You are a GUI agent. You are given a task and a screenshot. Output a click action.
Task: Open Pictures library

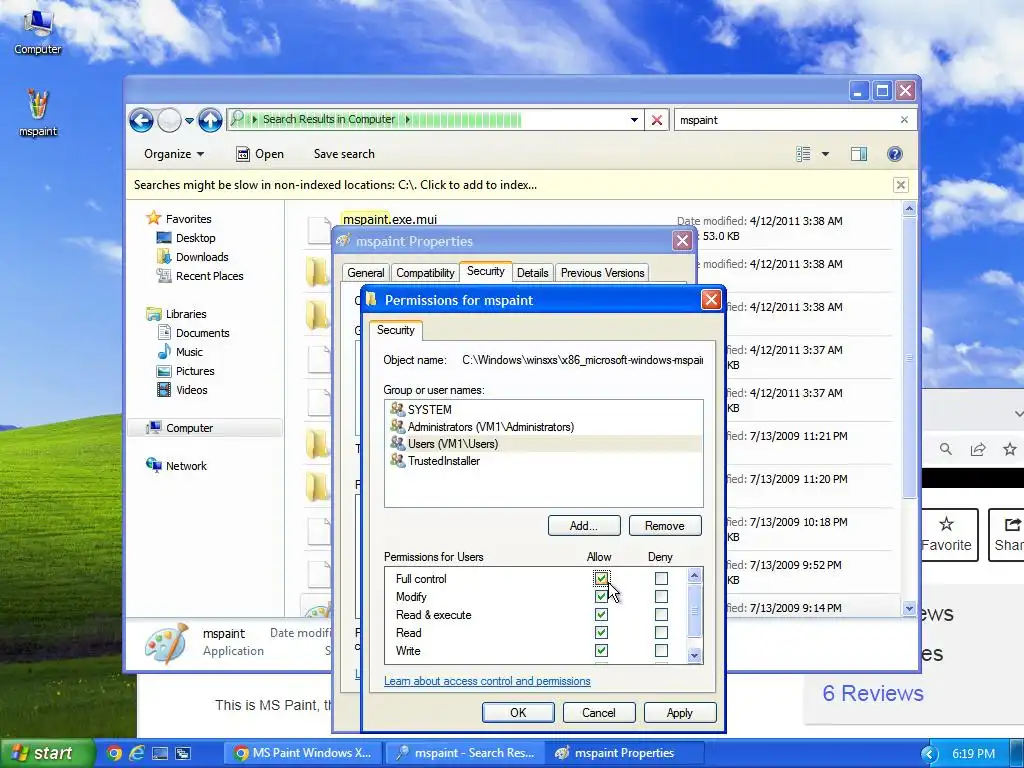185,370
